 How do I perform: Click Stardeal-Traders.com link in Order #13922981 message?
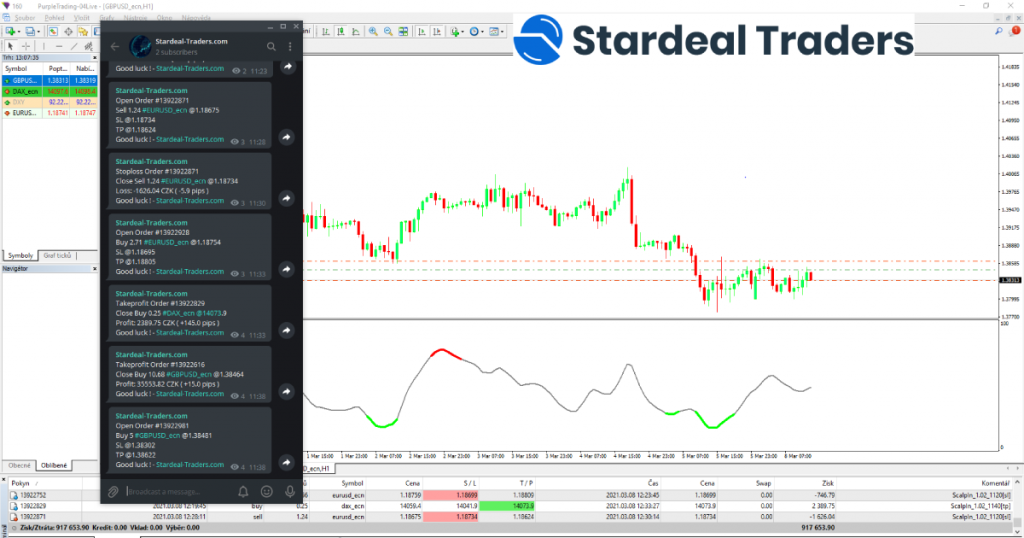(x=190, y=465)
